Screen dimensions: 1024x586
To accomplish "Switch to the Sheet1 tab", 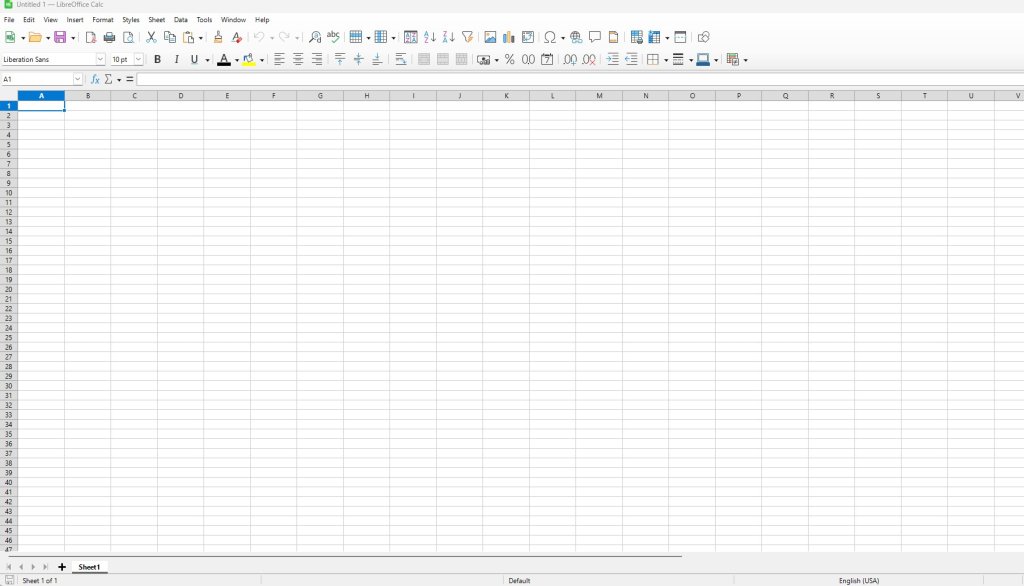I will tap(89, 567).
